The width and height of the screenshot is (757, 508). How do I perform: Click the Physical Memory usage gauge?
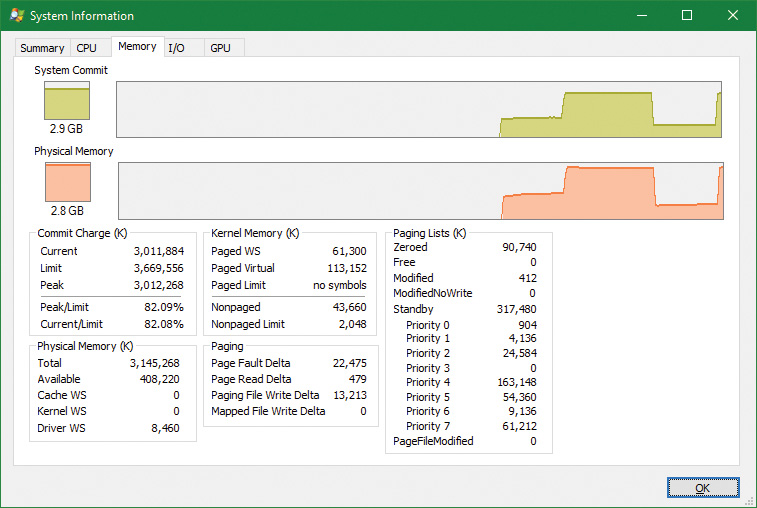click(x=67, y=182)
